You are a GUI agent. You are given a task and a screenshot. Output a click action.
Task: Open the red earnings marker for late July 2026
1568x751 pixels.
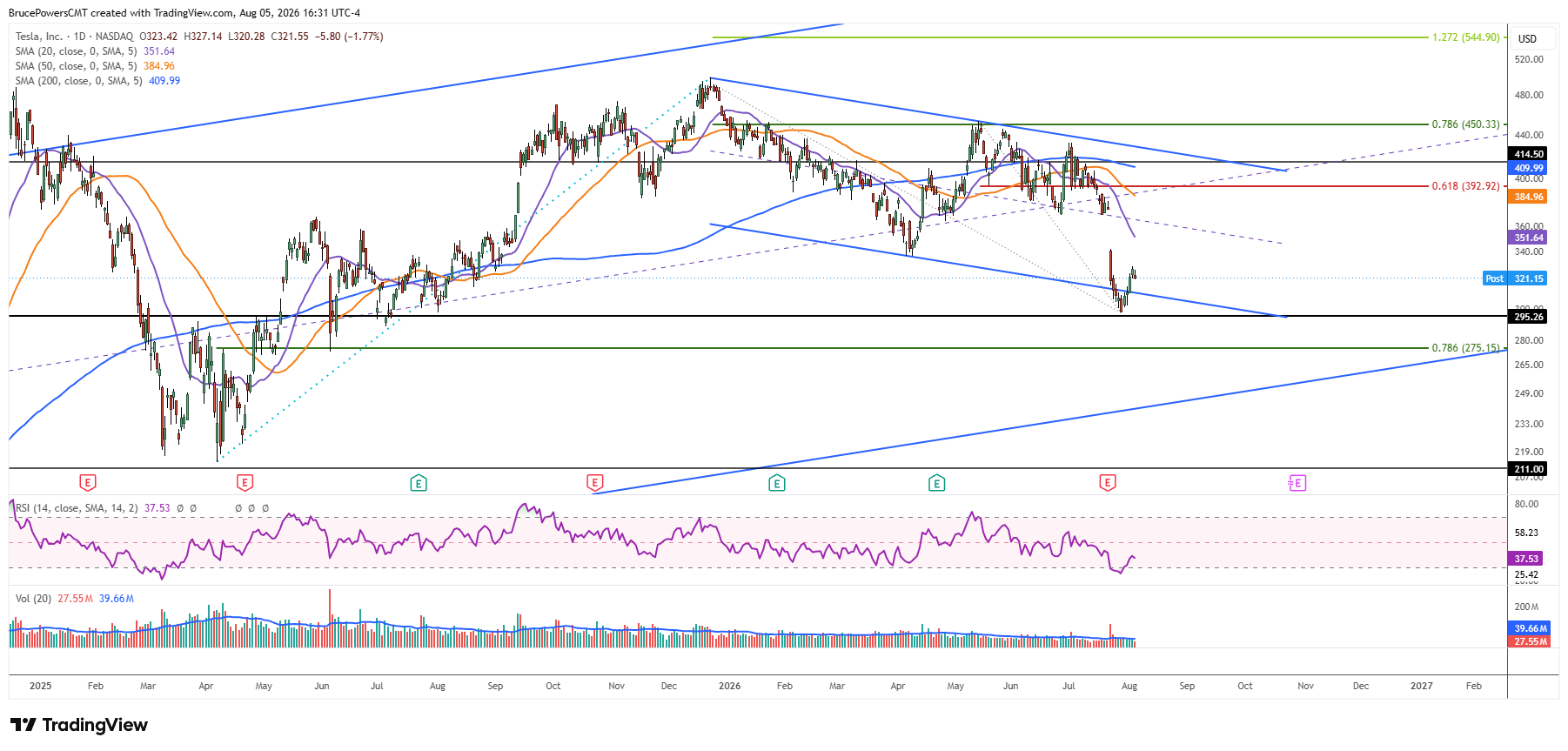click(x=1107, y=482)
